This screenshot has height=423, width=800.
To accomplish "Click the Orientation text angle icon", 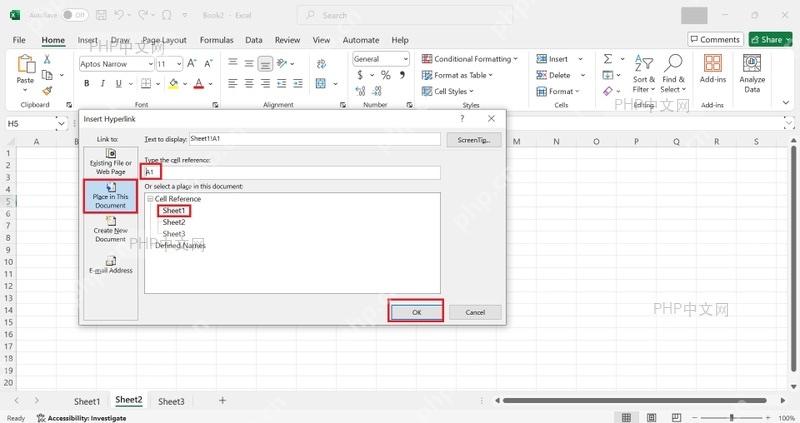I will pyautogui.click(x=282, y=63).
